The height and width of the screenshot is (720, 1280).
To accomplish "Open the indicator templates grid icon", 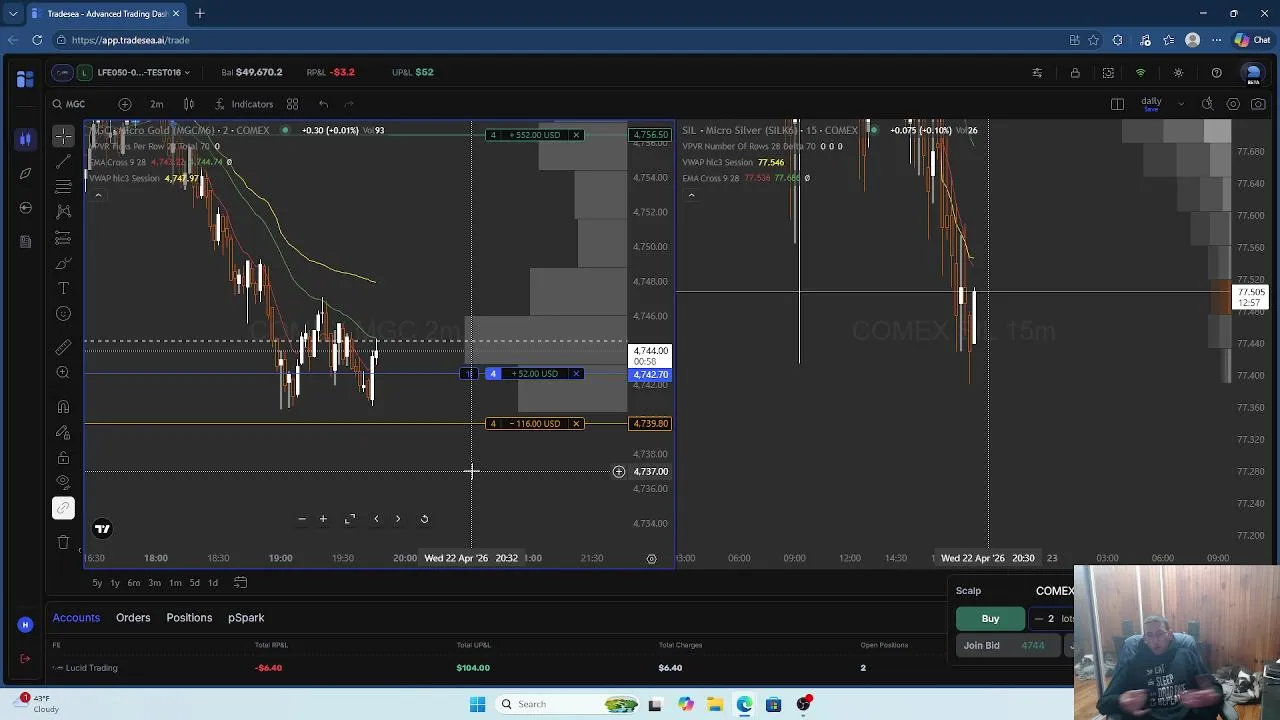I will tap(292, 104).
